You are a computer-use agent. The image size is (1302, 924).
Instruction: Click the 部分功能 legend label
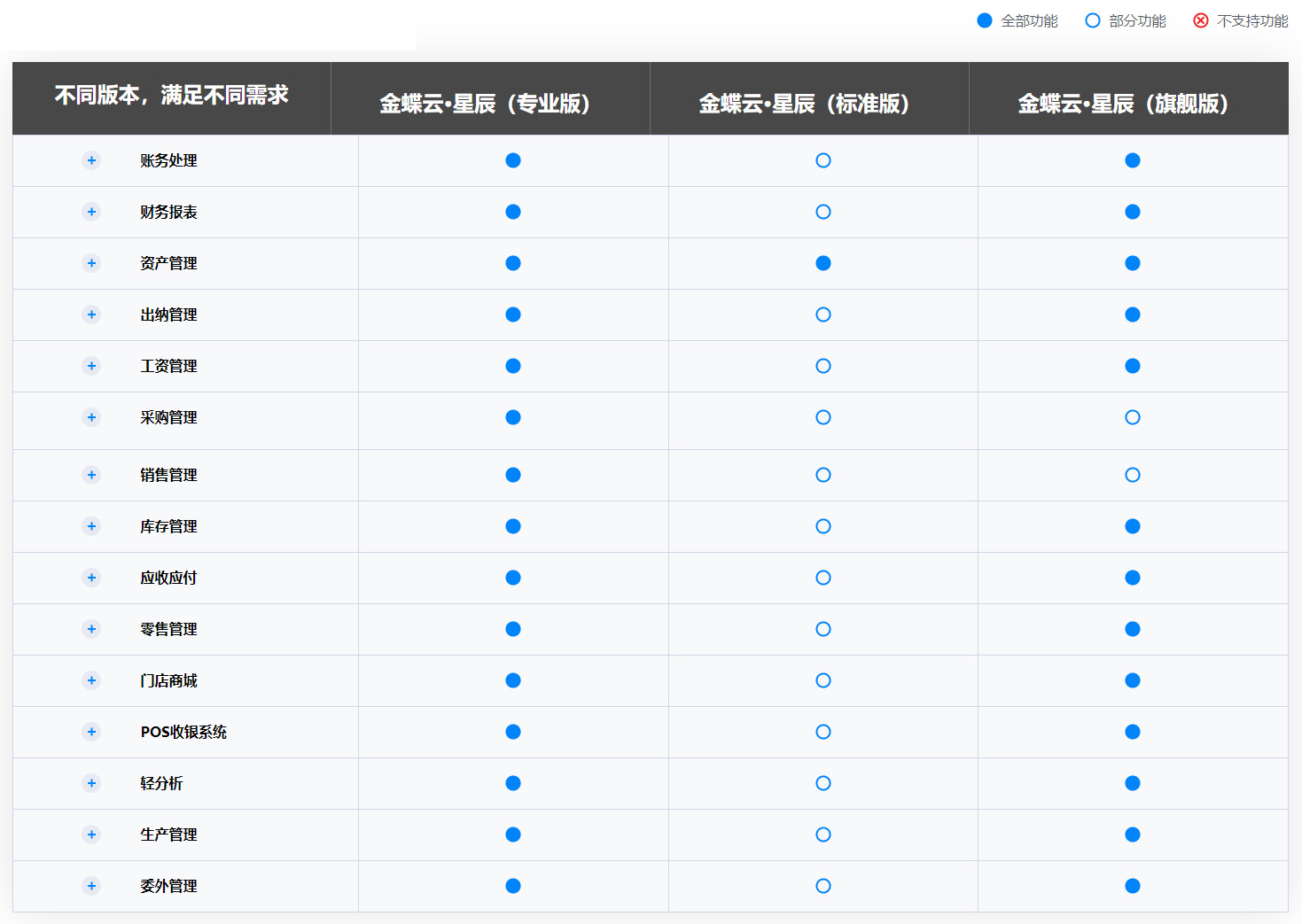click(x=1138, y=21)
